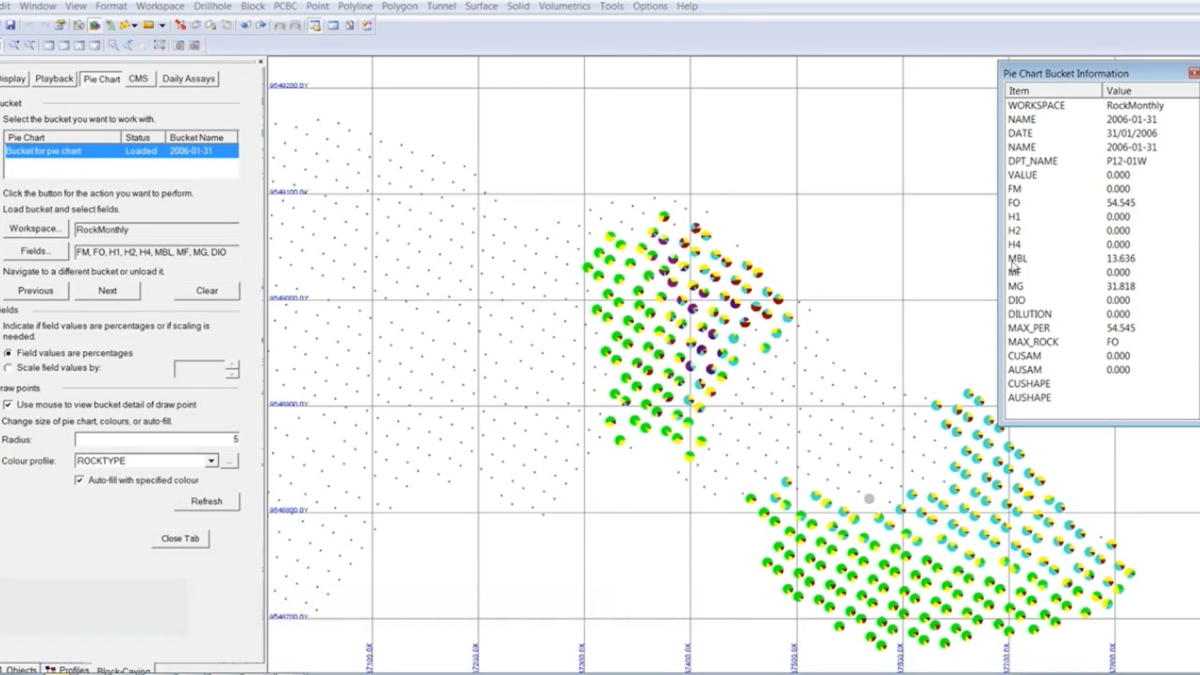Click the blue floppy-disk Save icon
The height and width of the screenshot is (675, 1200).
click(x=10, y=25)
